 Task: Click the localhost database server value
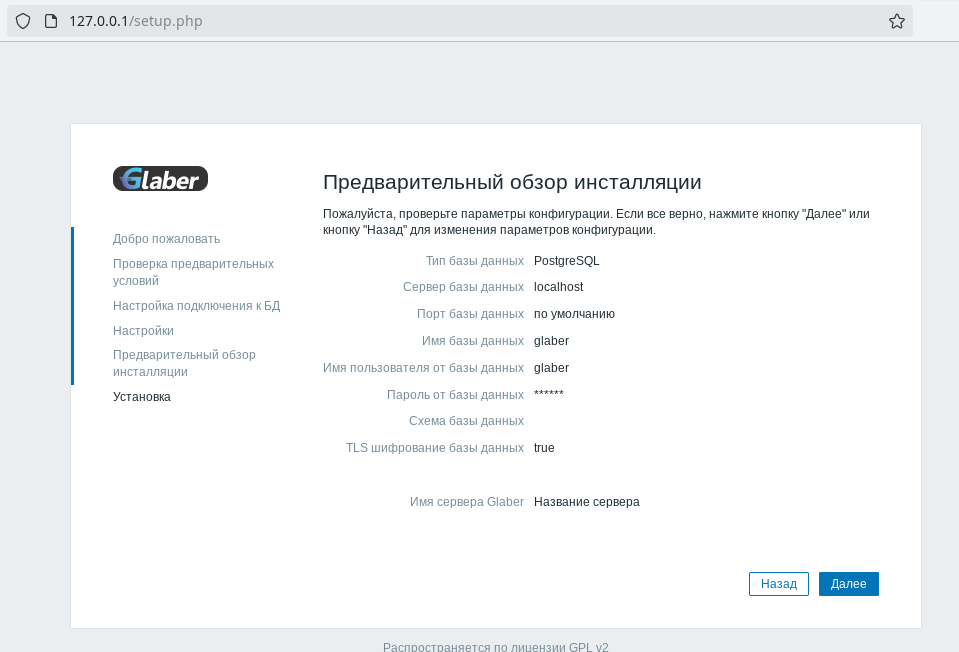click(558, 287)
